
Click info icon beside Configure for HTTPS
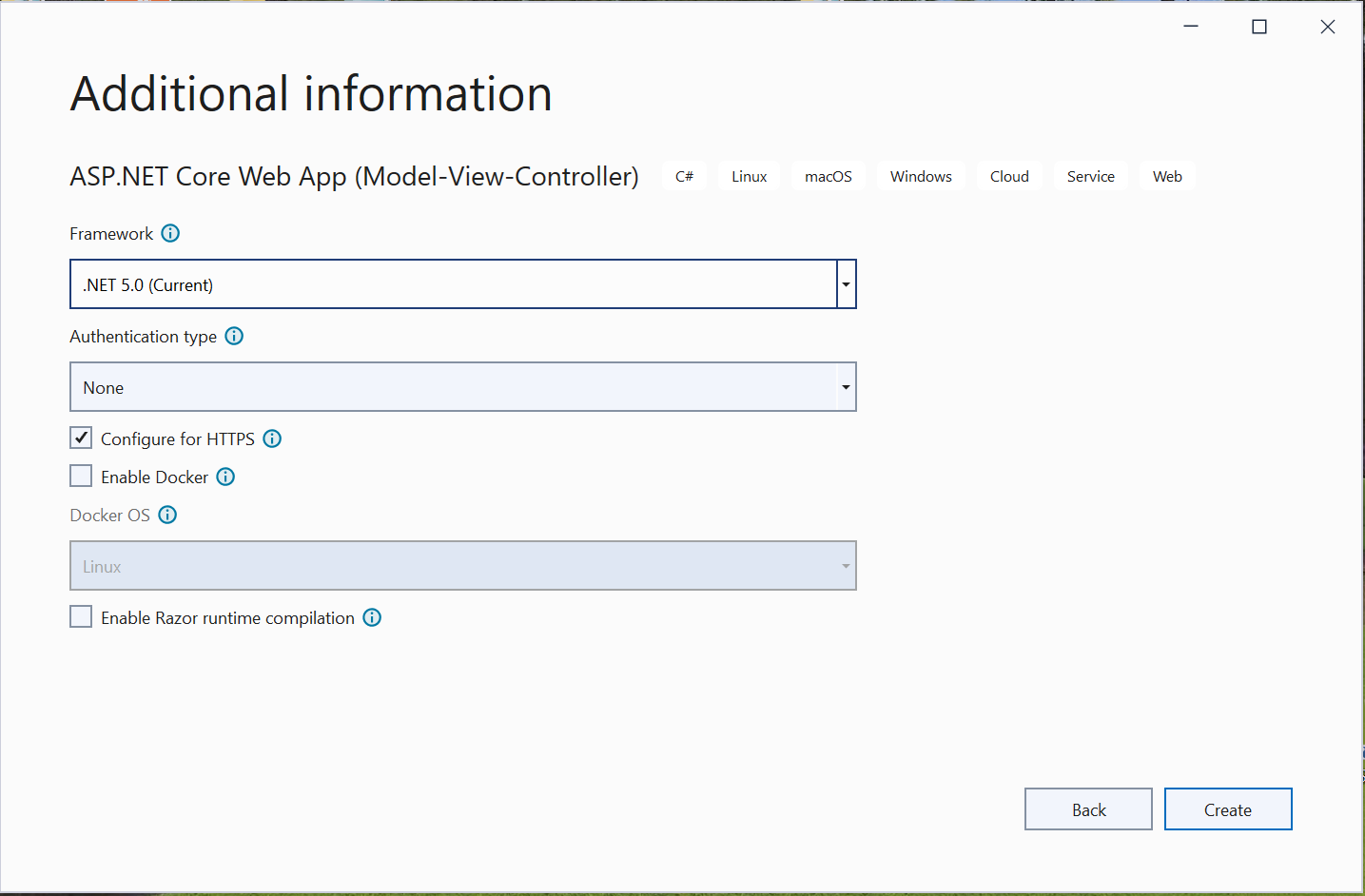(x=272, y=439)
